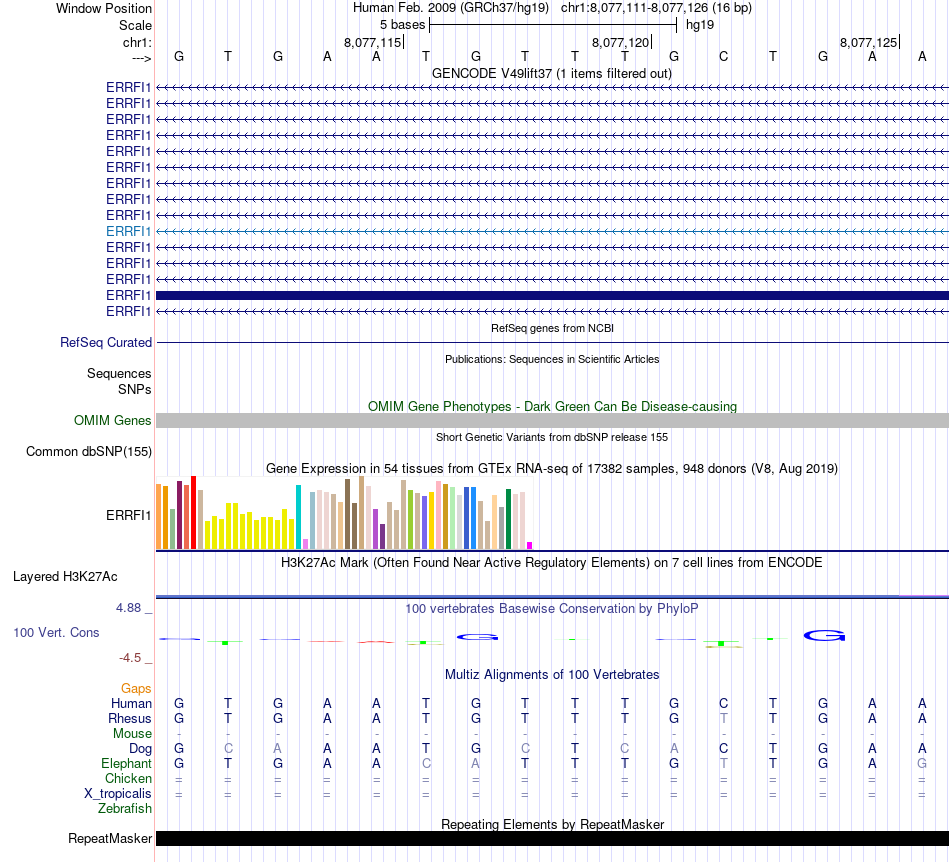
Task: Click the chr1: base position label
Action: [x=137, y=42]
